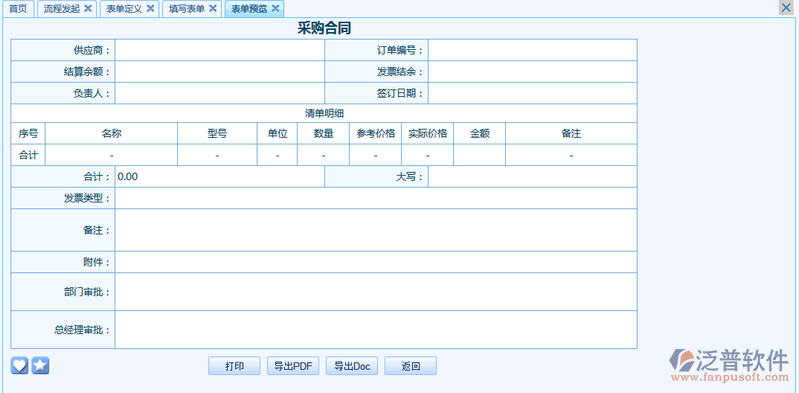Close the panel with the top-right X
This screenshot has height=393, width=799.
[786, 7]
